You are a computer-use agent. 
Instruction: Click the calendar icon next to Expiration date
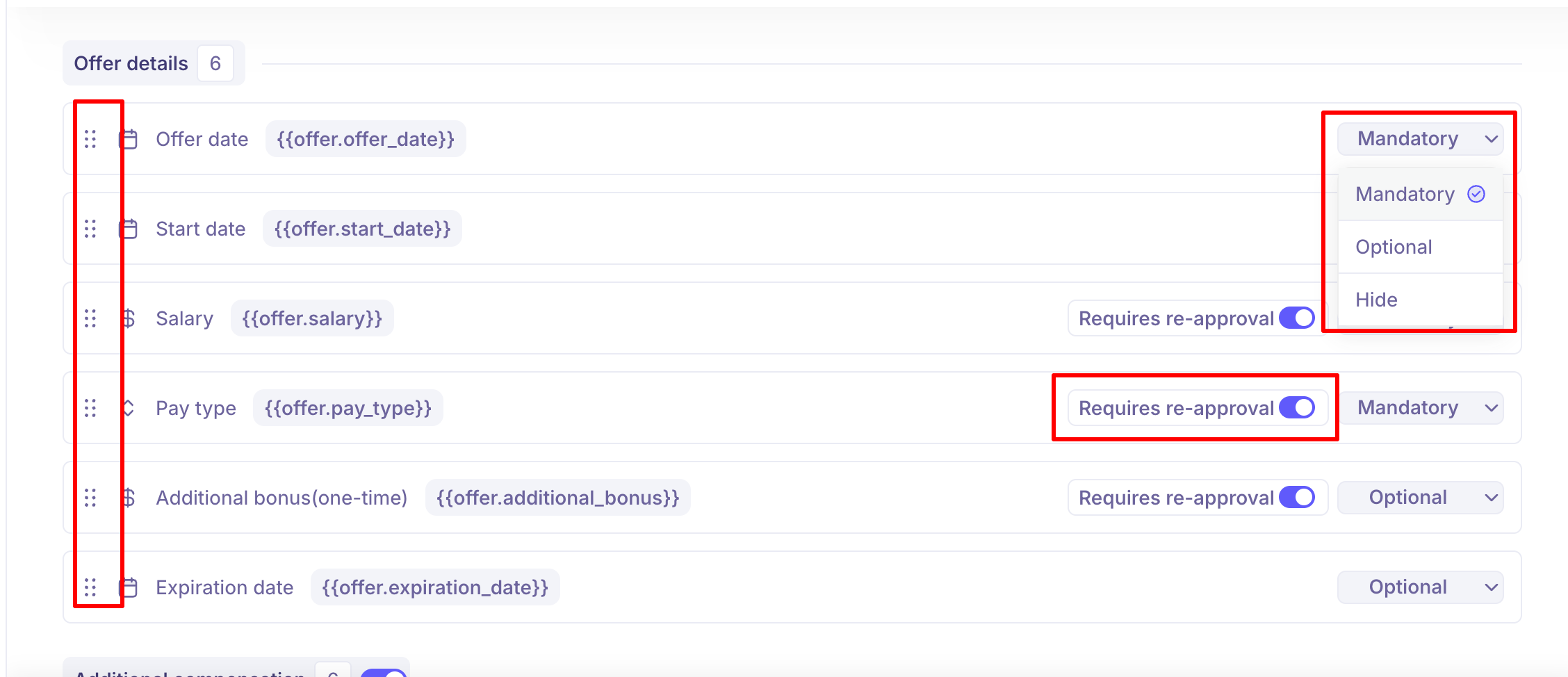[x=129, y=587]
